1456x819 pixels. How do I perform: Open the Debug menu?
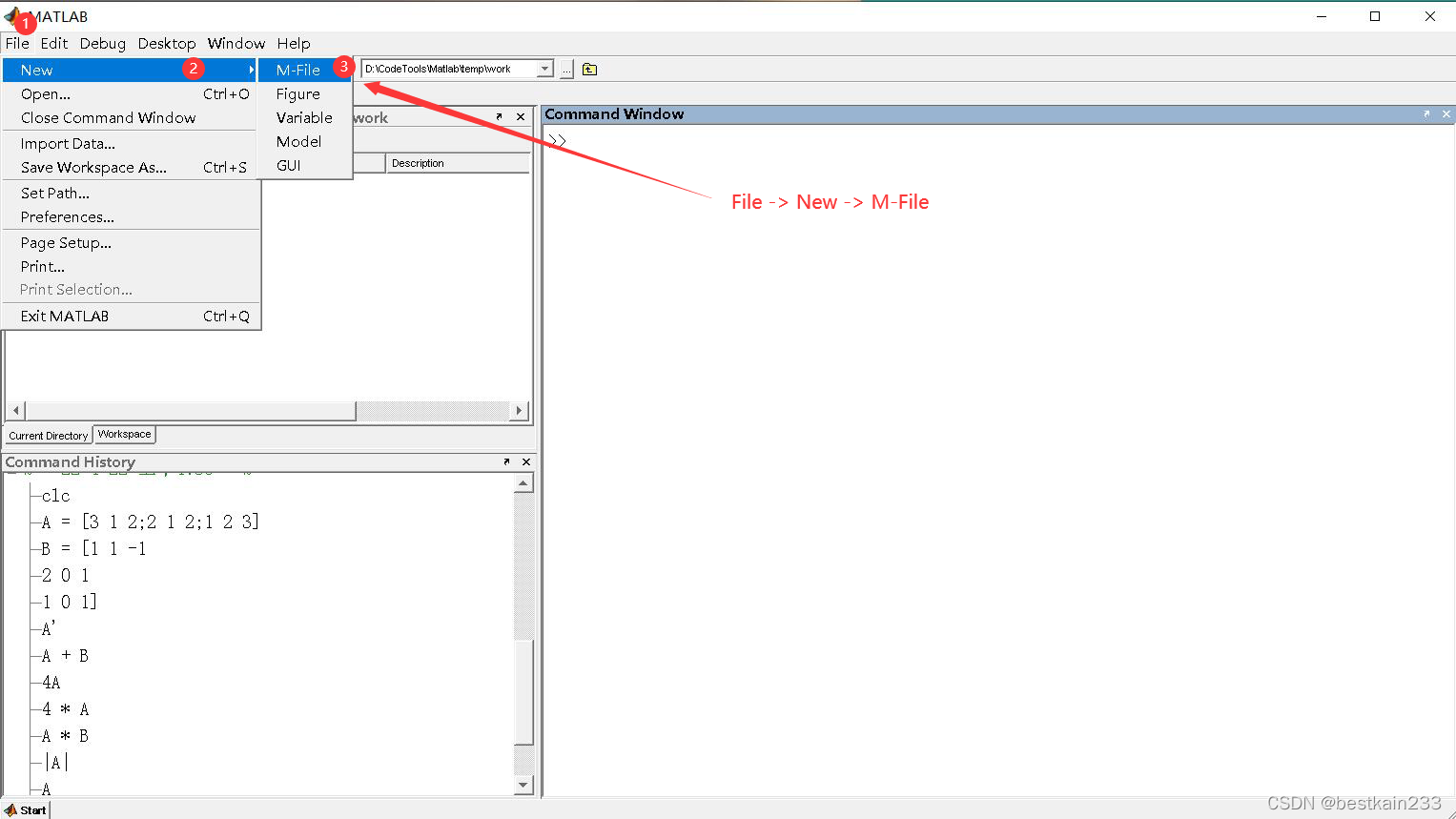[x=103, y=44]
